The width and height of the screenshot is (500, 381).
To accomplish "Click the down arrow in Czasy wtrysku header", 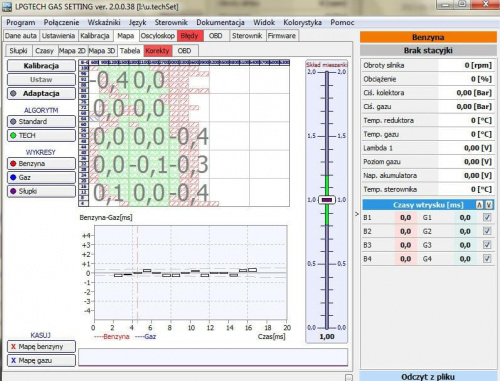I will point(488,205).
